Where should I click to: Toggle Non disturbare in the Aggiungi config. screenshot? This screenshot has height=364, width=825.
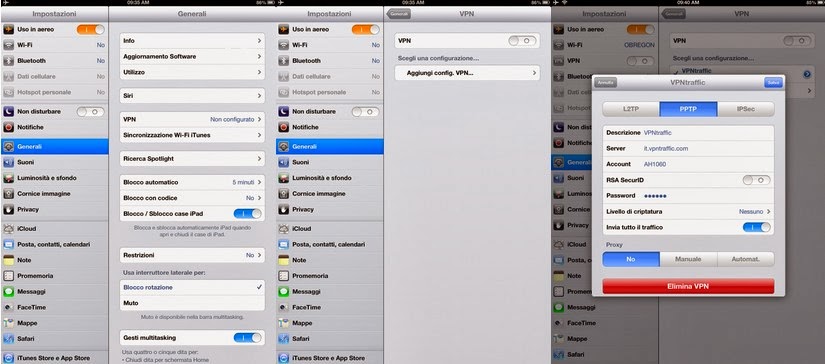point(366,112)
